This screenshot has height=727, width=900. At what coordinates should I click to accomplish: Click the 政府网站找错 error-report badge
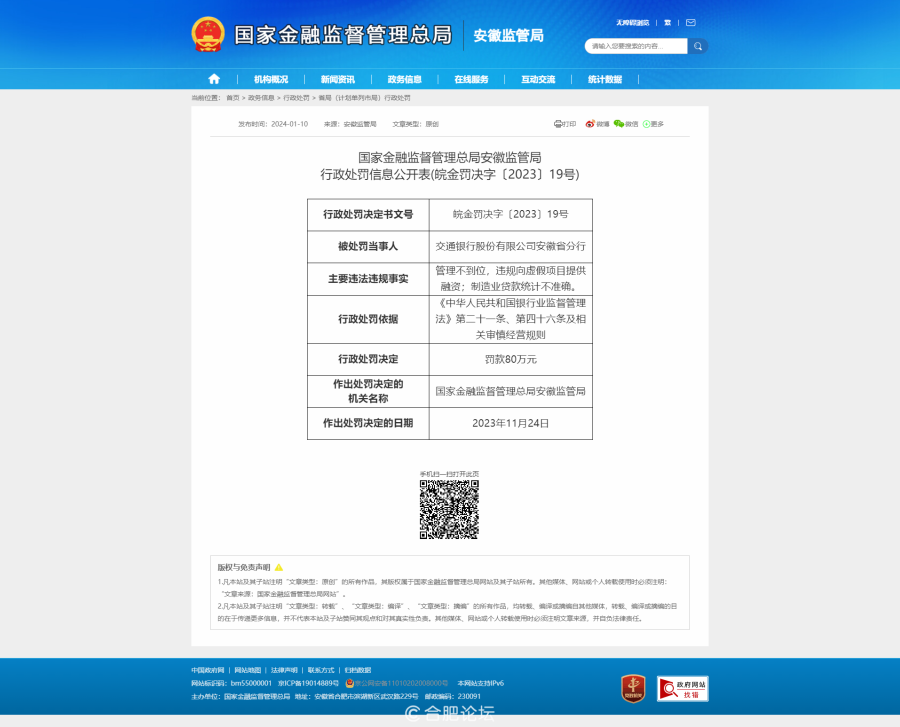[683, 688]
